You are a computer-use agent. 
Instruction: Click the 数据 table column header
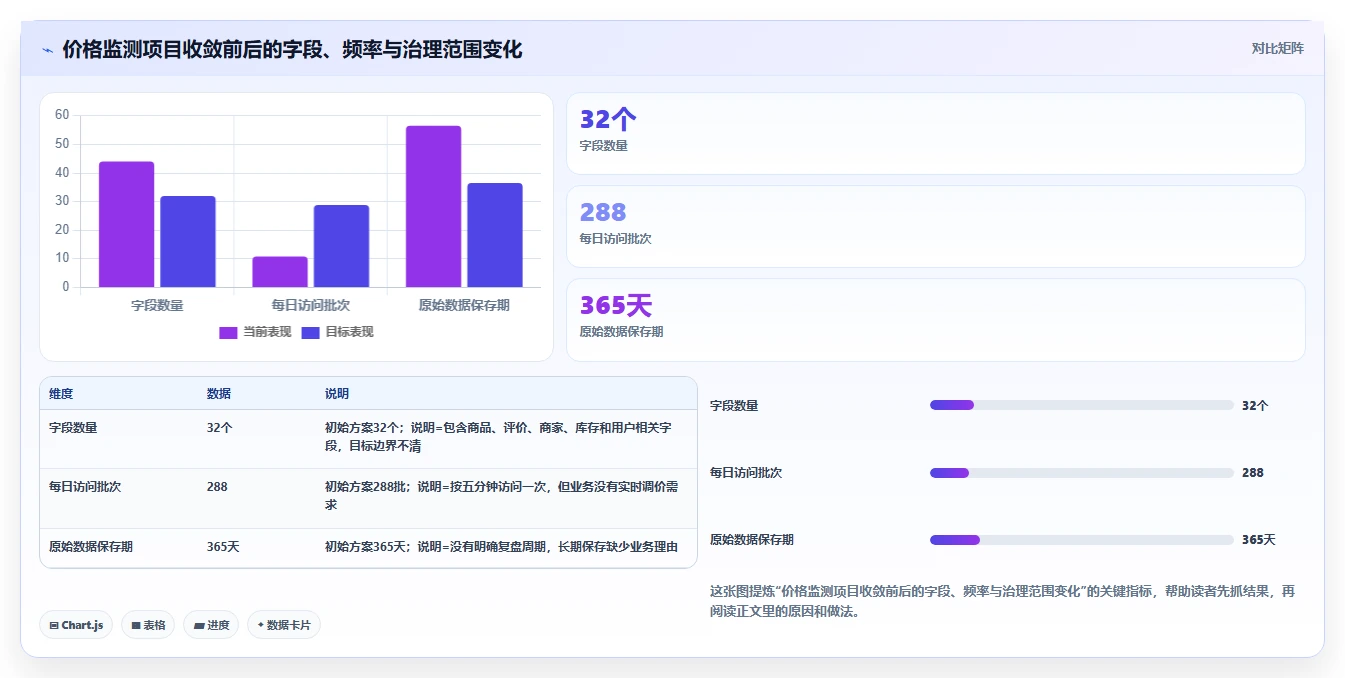219,394
